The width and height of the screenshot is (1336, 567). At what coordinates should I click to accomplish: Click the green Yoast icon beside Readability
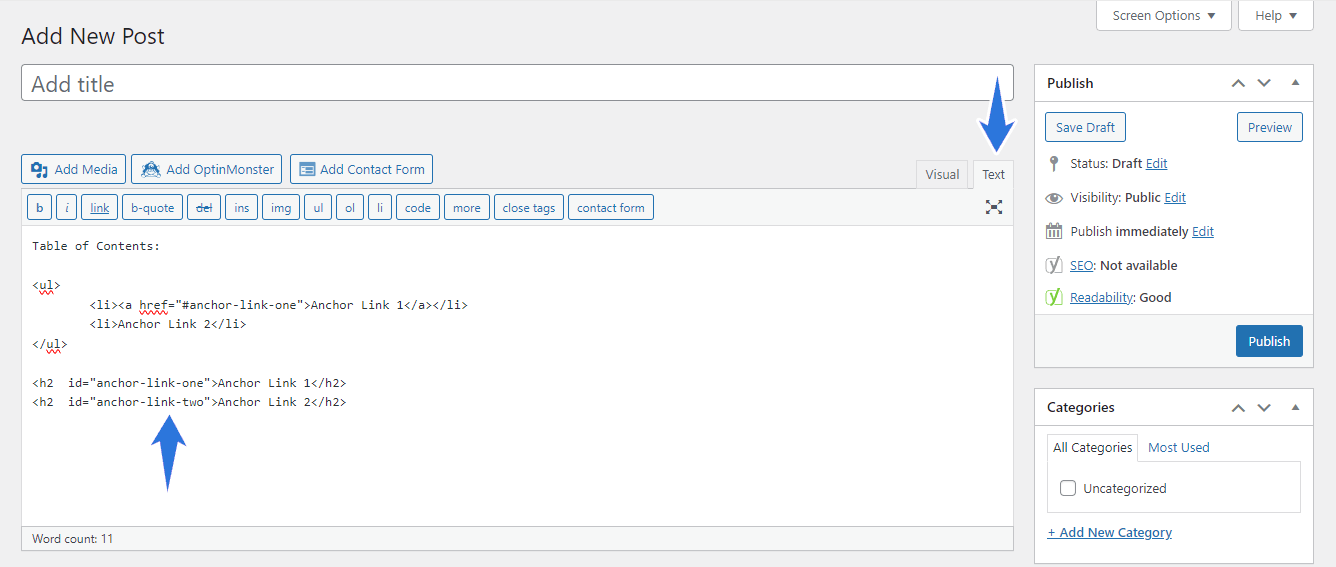1054,297
